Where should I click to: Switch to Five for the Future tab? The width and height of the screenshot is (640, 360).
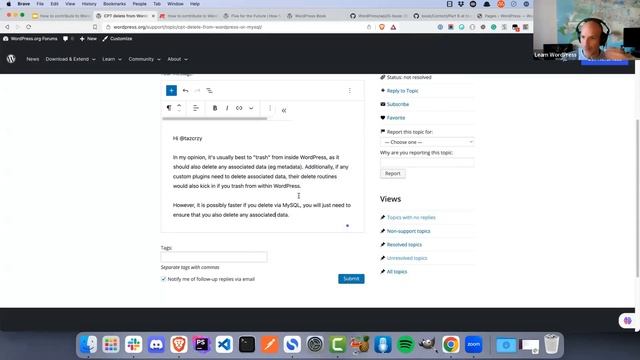(x=253, y=16)
